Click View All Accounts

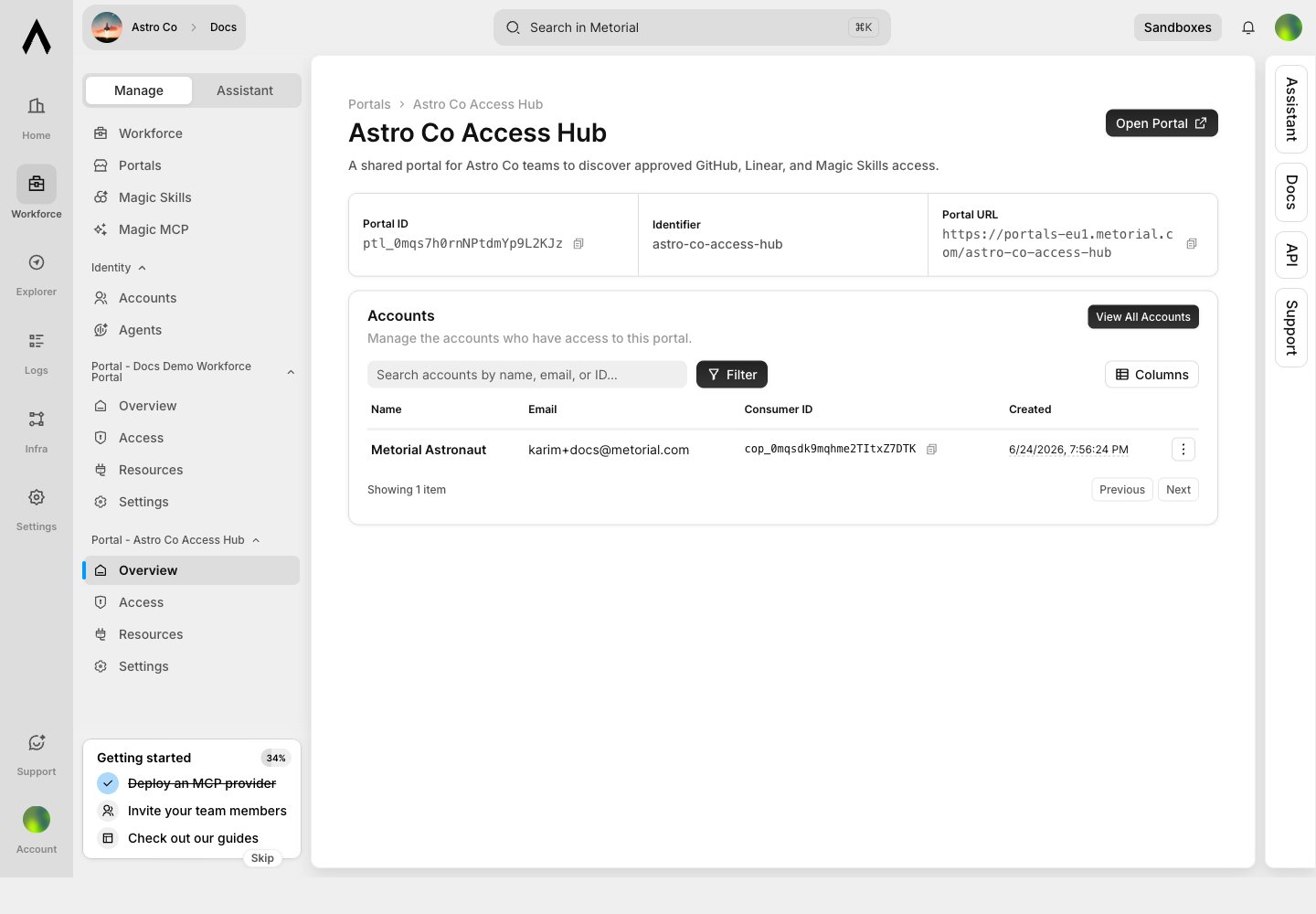pyautogui.click(x=1143, y=317)
